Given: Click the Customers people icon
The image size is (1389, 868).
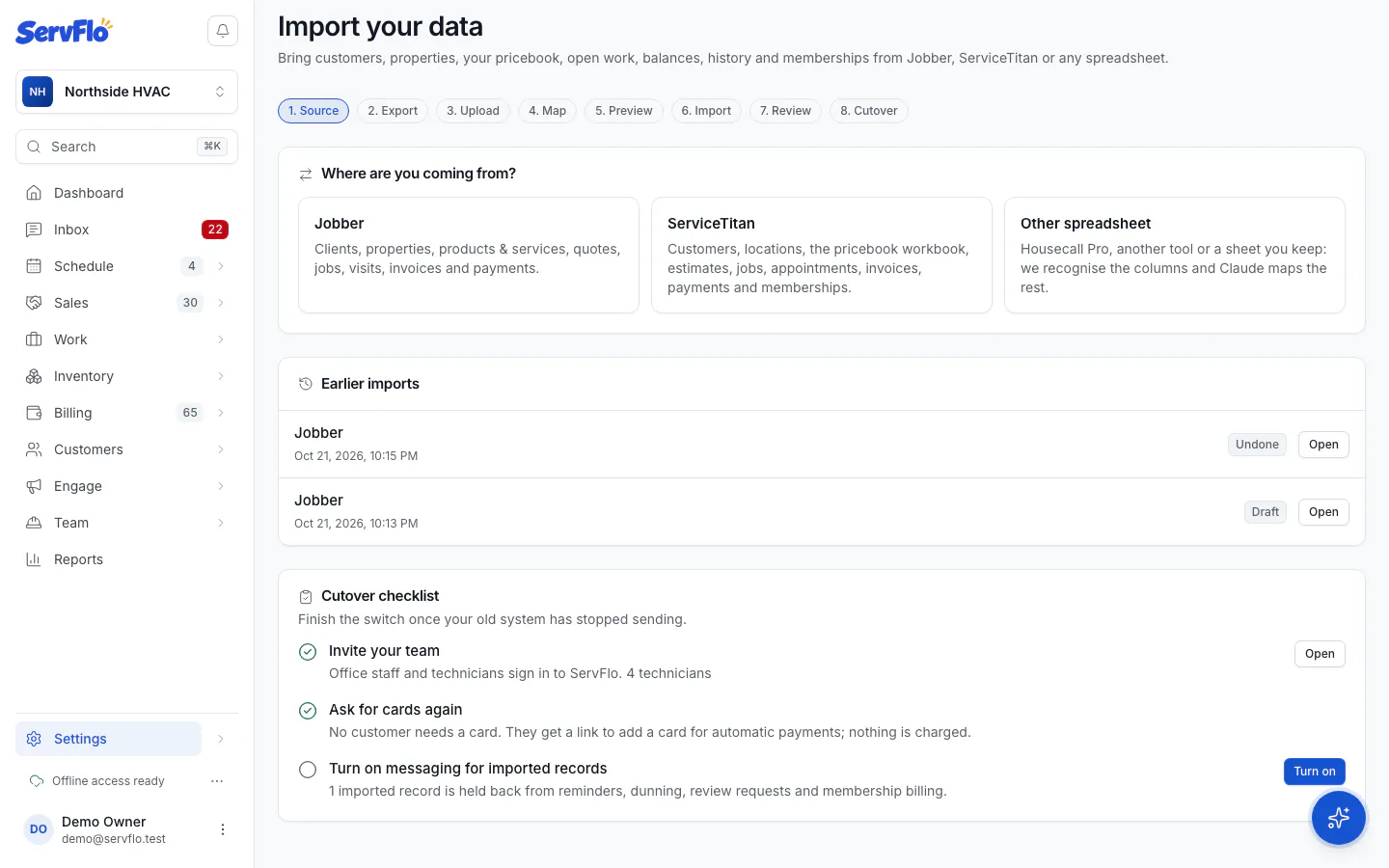Looking at the screenshot, I should (x=34, y=449).
